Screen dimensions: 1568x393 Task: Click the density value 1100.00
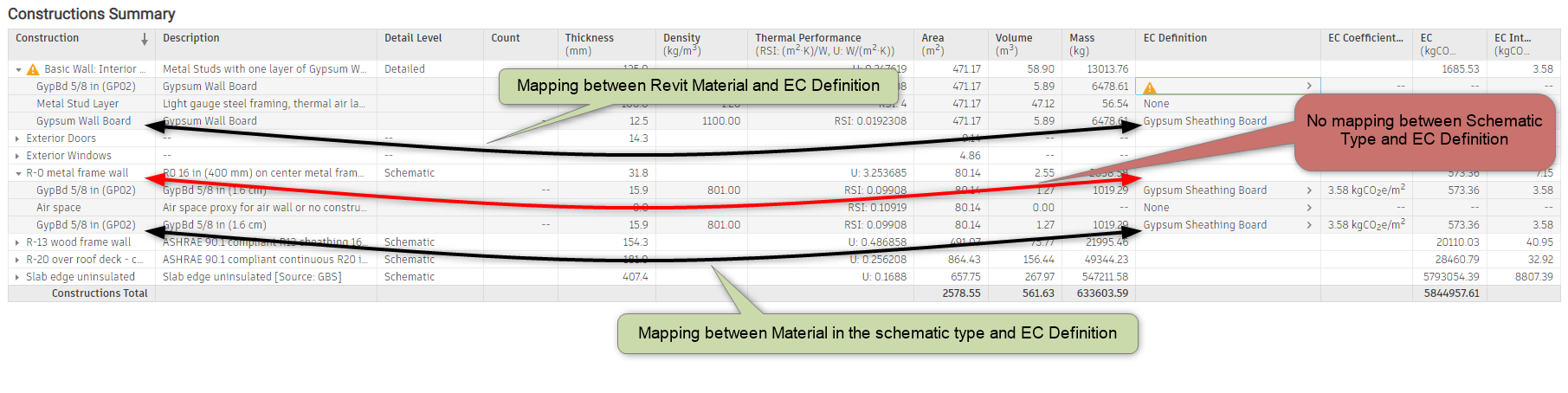721,121
